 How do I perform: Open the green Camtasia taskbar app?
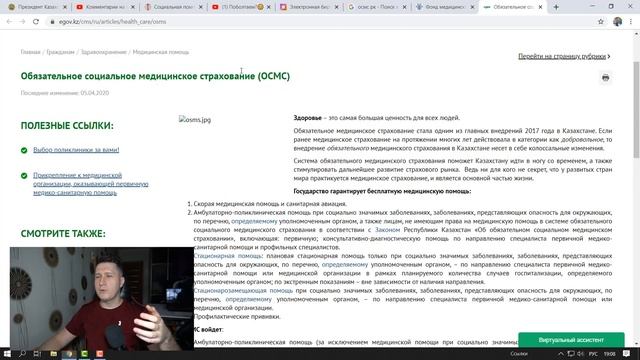[84, 353]
